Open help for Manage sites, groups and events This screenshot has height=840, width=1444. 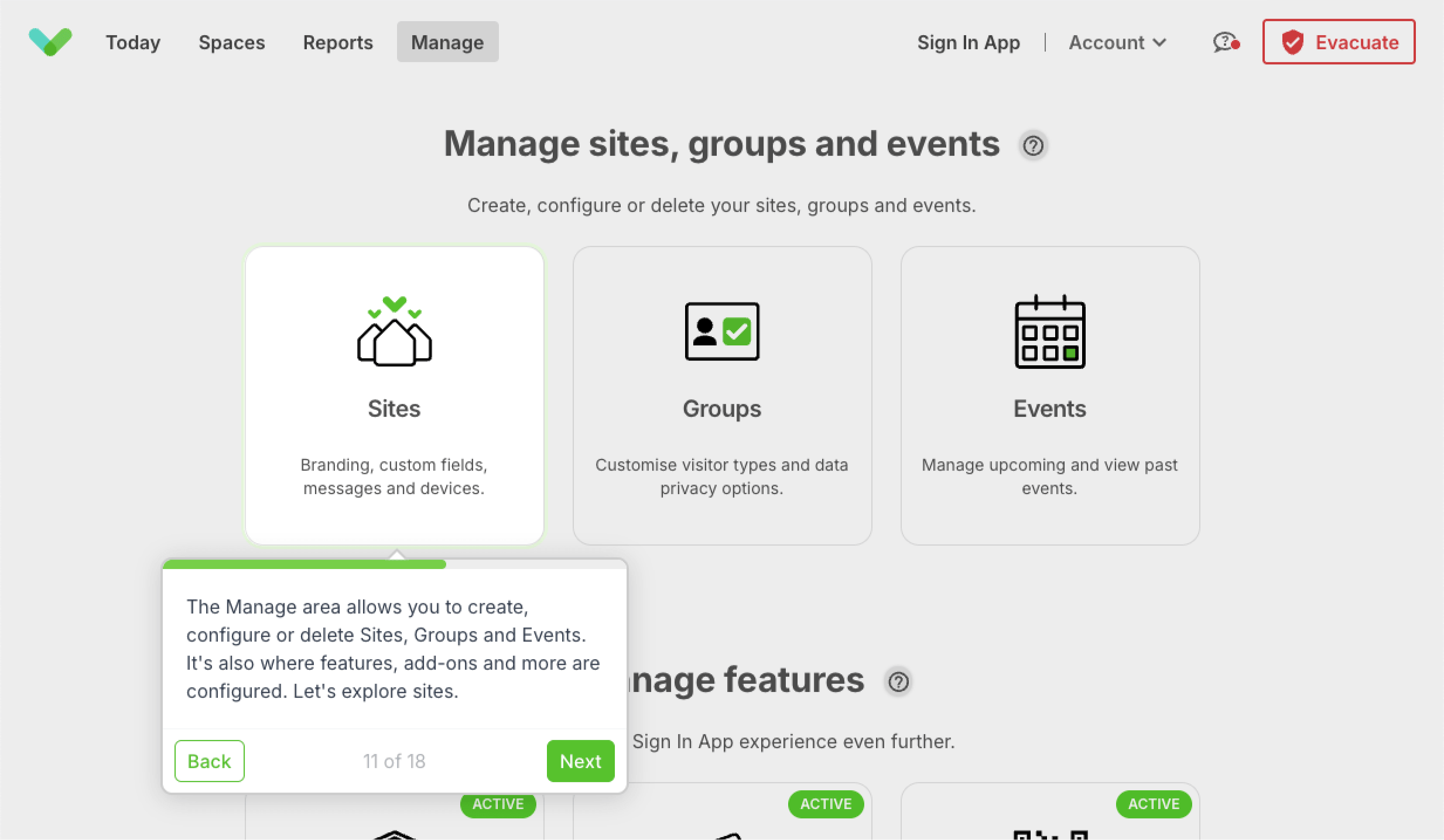[x=1034, y=145]
